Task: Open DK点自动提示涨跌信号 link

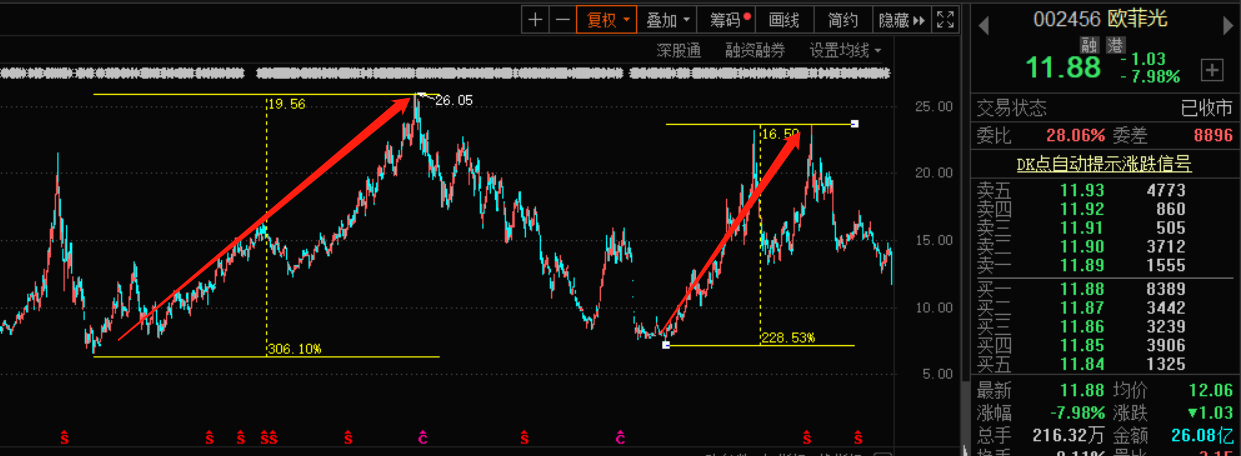Action: click(x=1103, y=163)
